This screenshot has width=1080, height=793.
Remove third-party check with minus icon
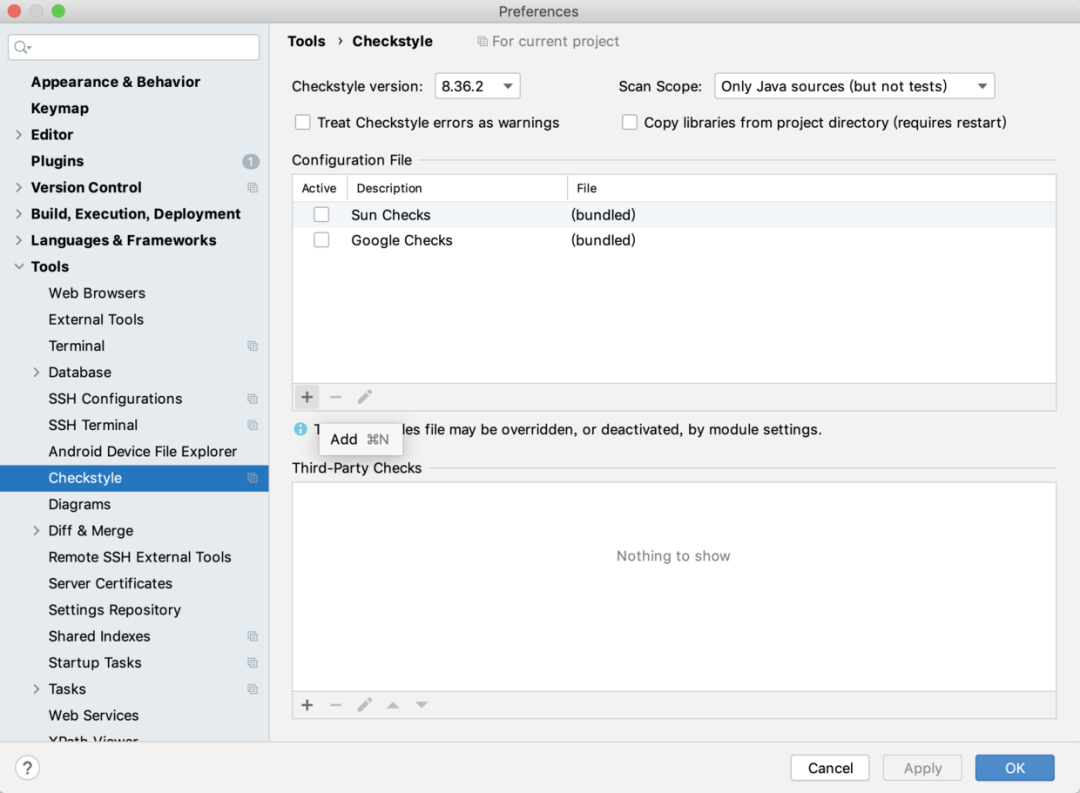coord(335,705)
